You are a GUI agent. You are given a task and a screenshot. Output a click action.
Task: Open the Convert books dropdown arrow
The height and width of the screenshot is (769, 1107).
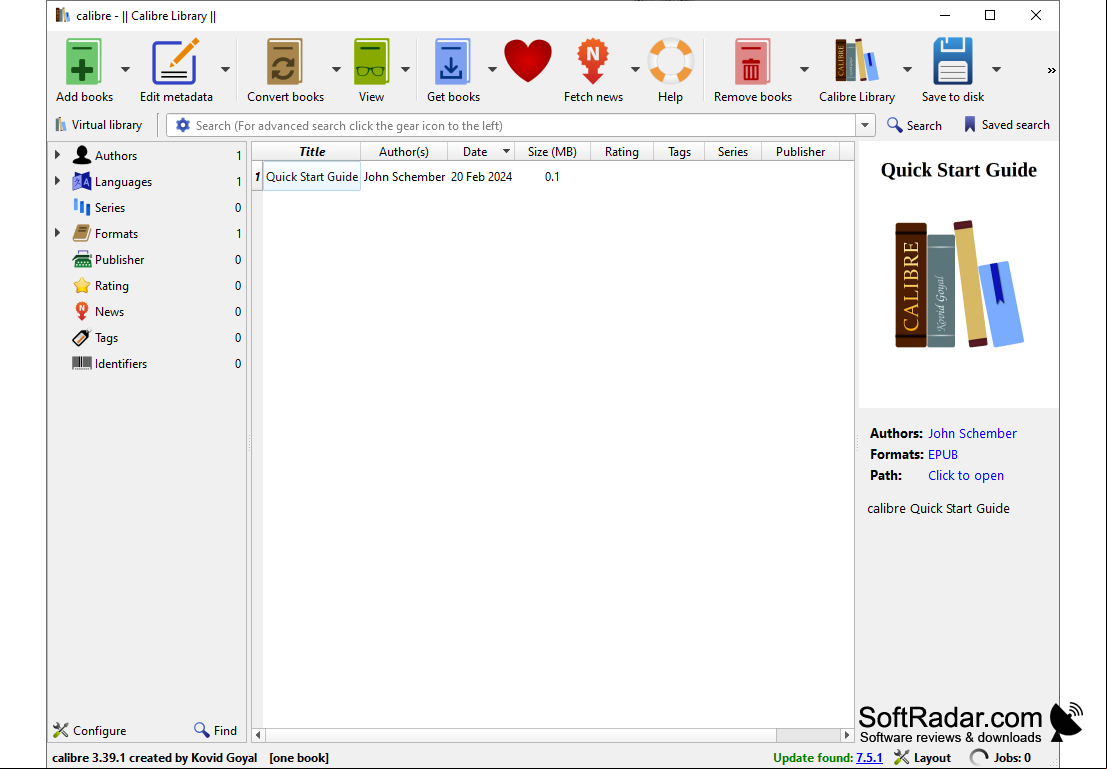tap(336, 69)
